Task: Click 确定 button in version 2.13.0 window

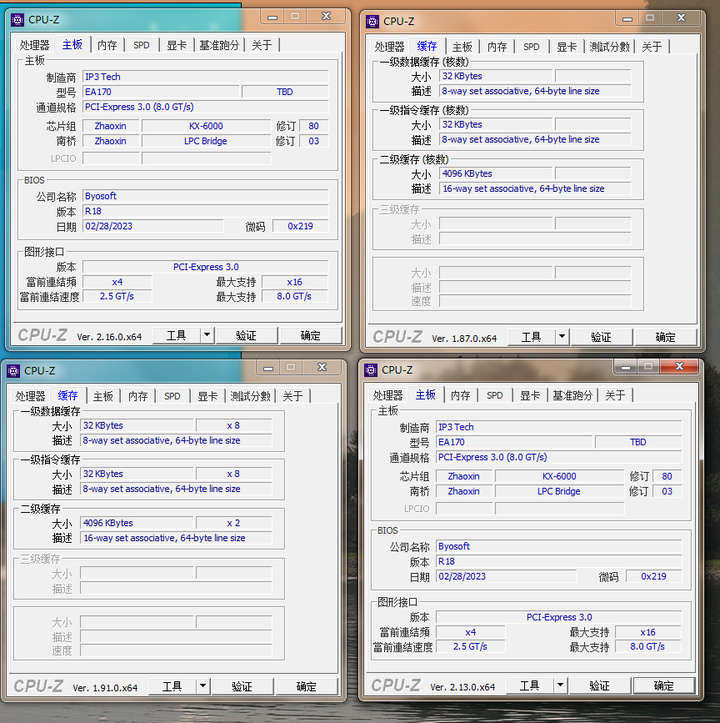Action: [664, 686]
